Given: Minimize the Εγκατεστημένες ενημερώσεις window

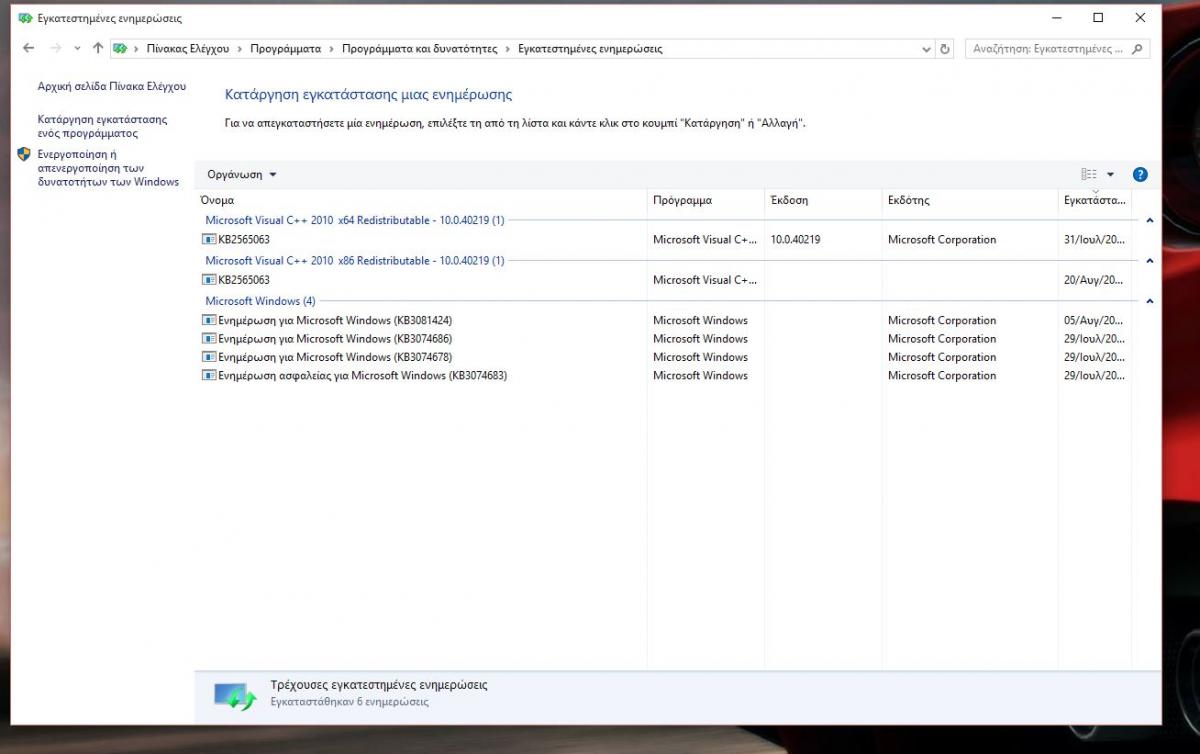Looking at the screenshot, I should 1057,18.
